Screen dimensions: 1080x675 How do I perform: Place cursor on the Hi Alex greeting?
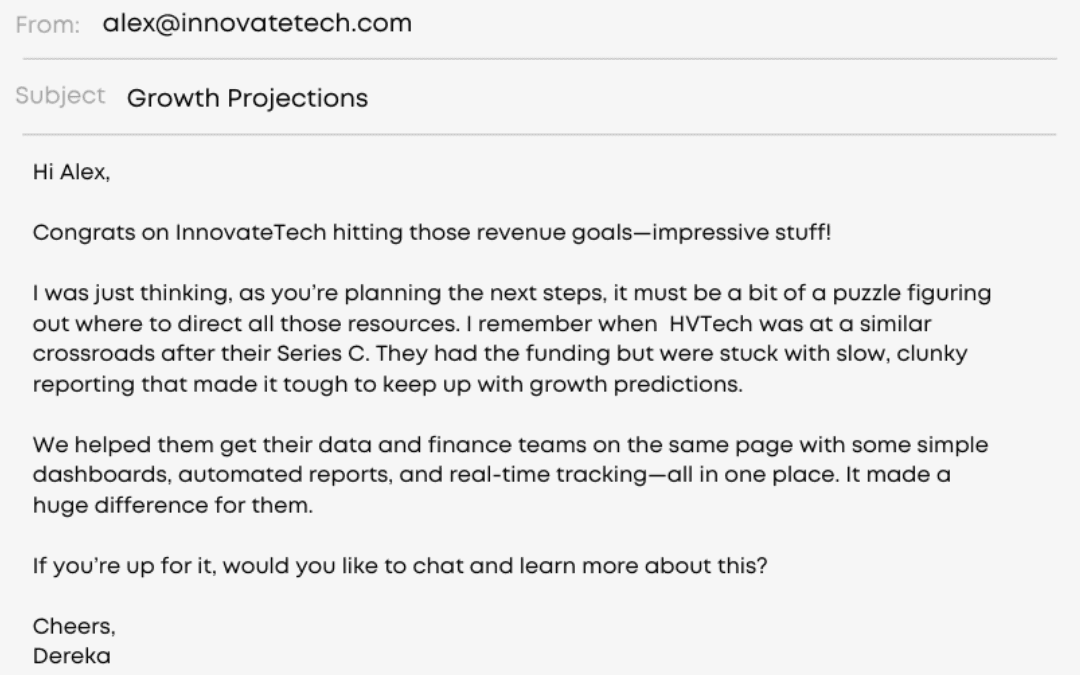click(71, 172)
